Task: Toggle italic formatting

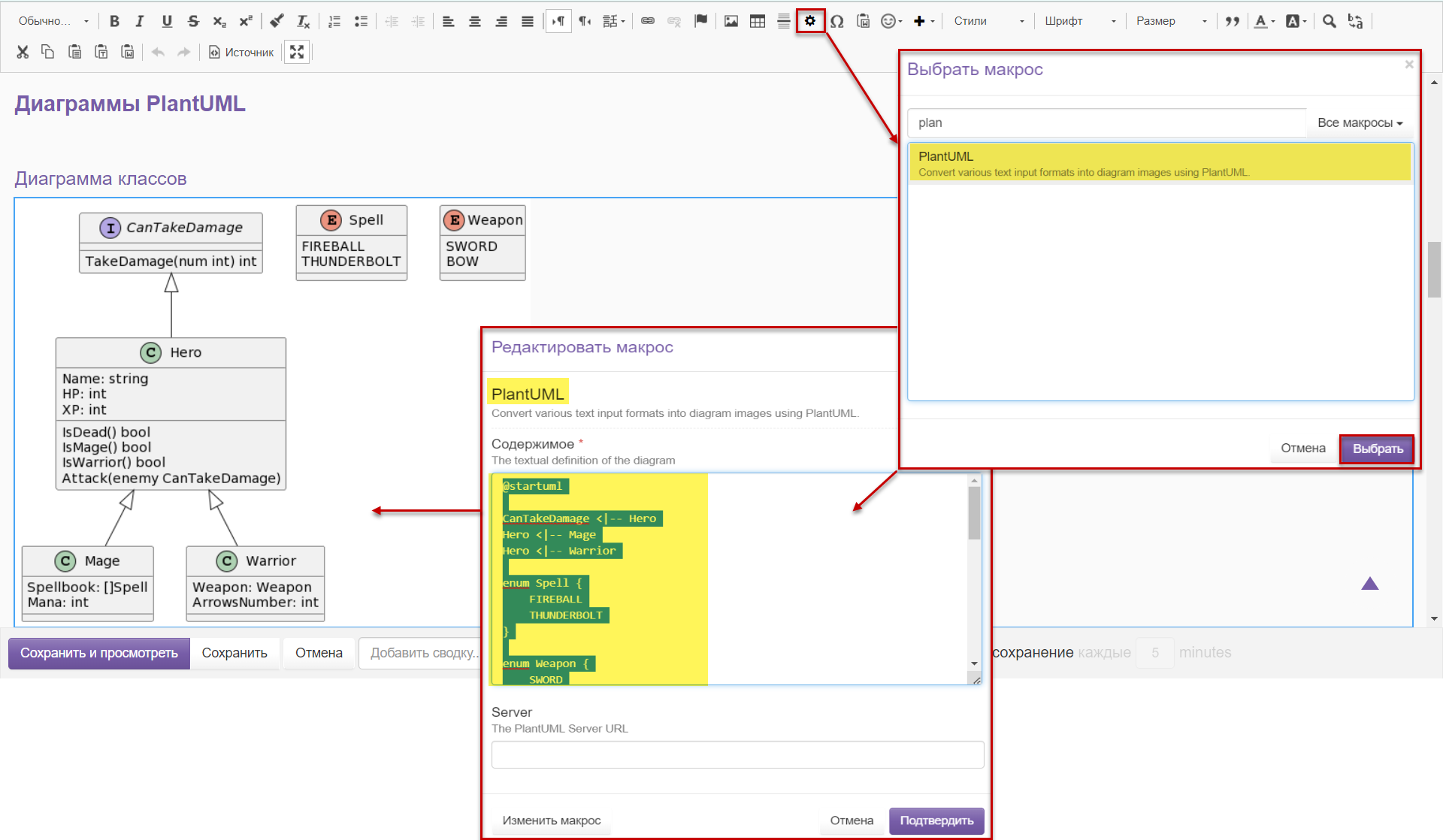Action: (140, 21)
